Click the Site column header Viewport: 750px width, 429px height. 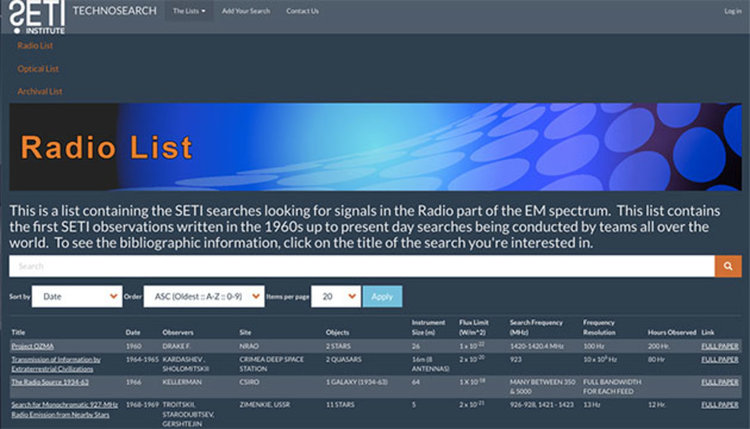245,332
